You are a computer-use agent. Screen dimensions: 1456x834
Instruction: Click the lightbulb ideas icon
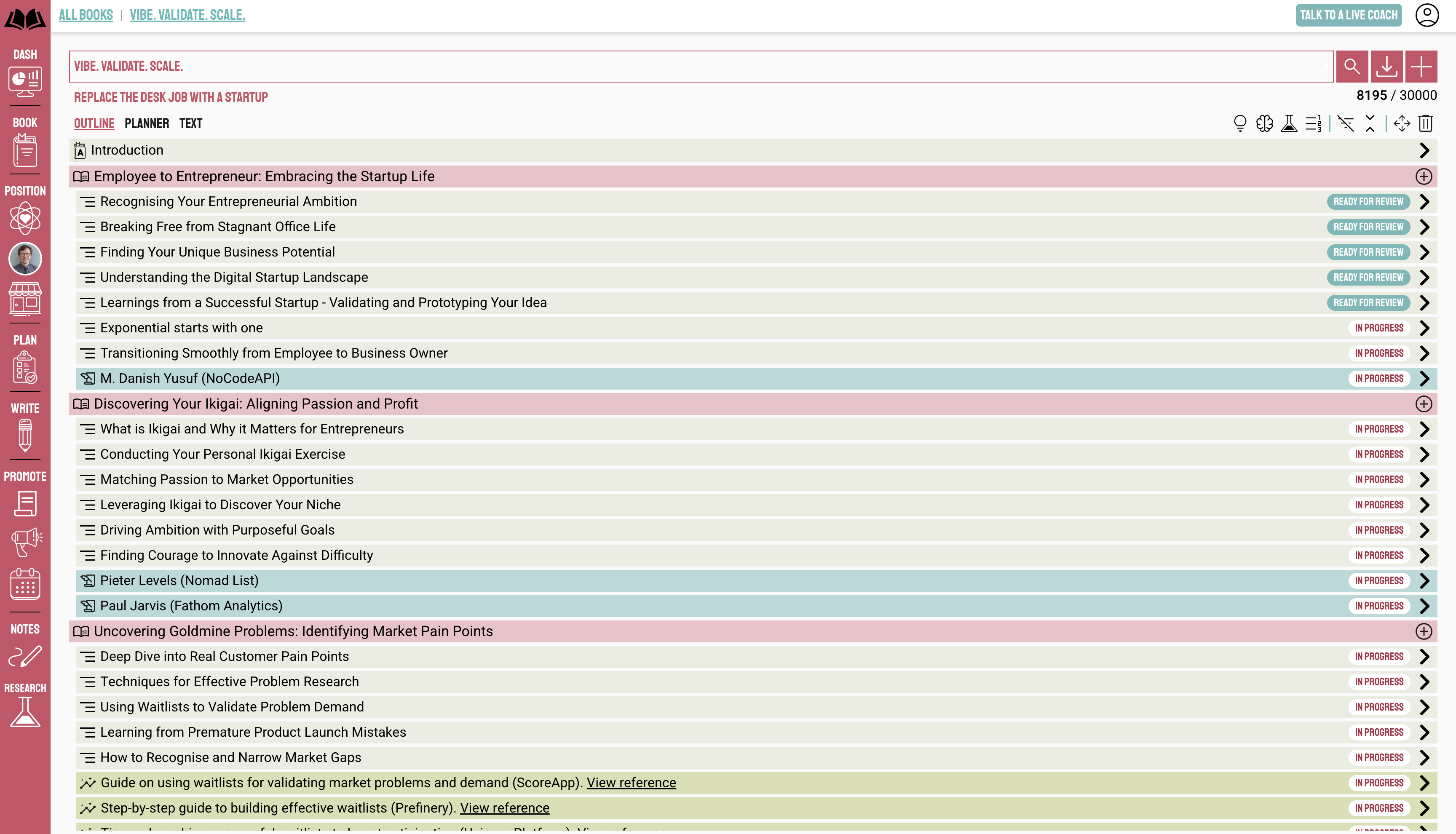tap(1239, 123)
